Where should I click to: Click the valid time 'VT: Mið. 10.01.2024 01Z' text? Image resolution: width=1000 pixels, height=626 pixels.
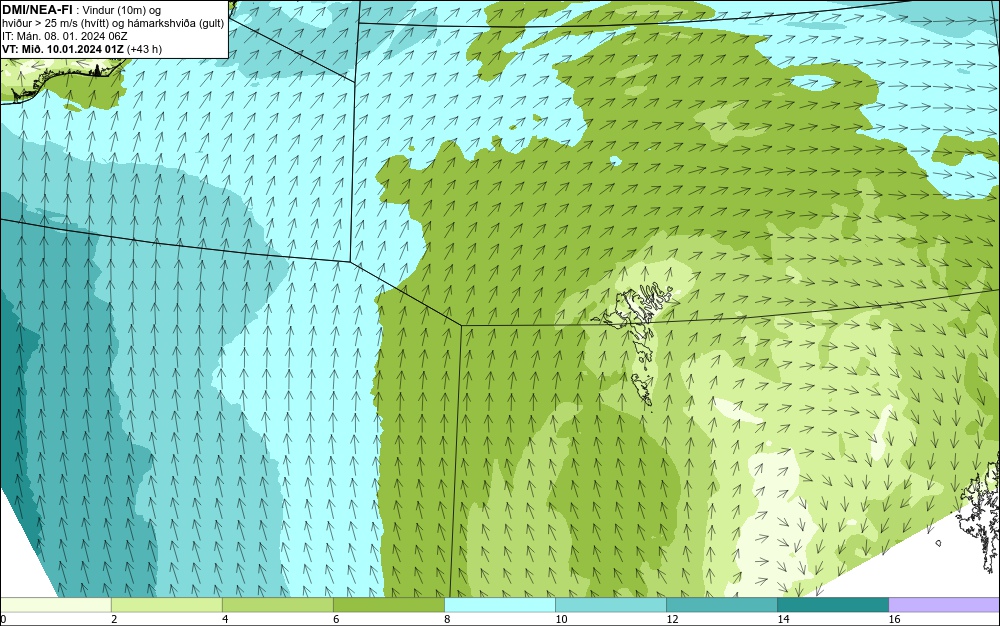coord(63,49)
